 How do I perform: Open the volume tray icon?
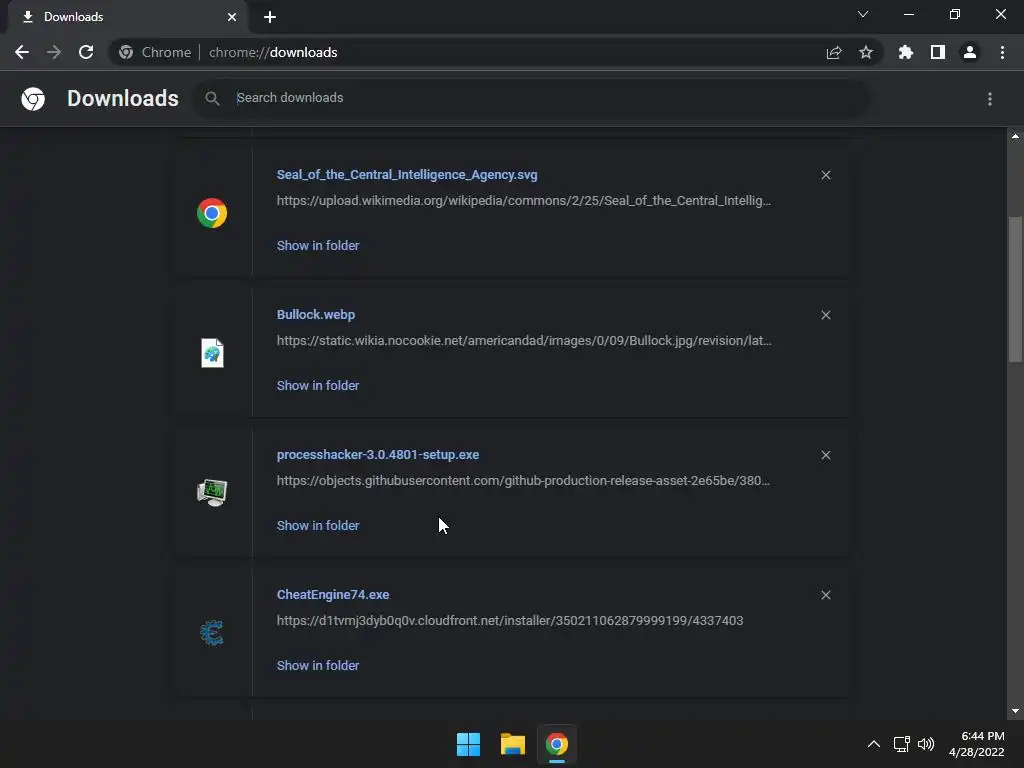tap(926, 744)
